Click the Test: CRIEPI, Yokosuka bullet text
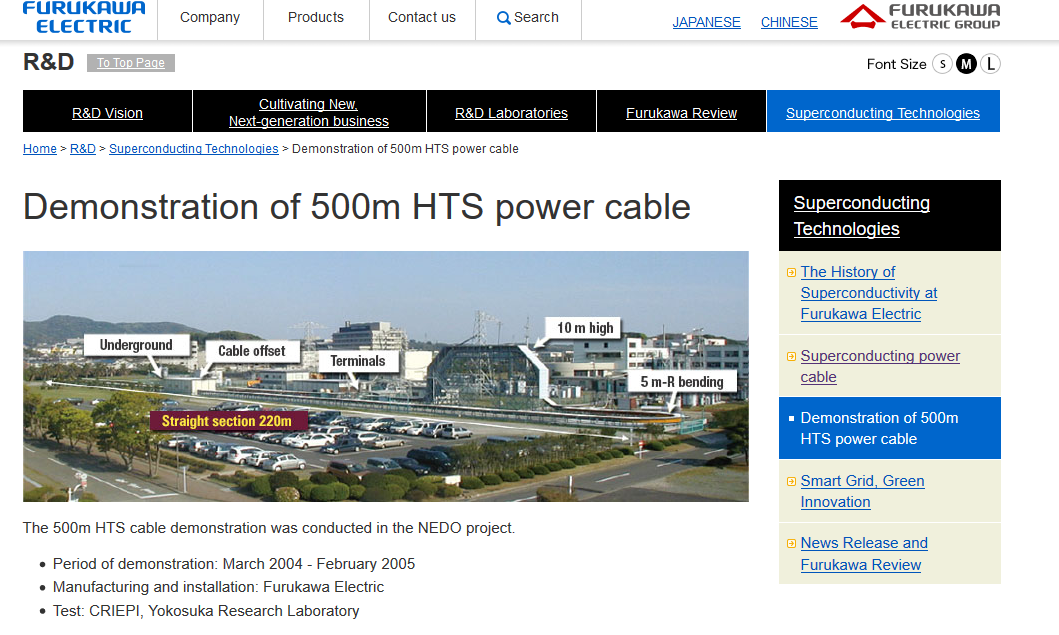 point(206,611)
